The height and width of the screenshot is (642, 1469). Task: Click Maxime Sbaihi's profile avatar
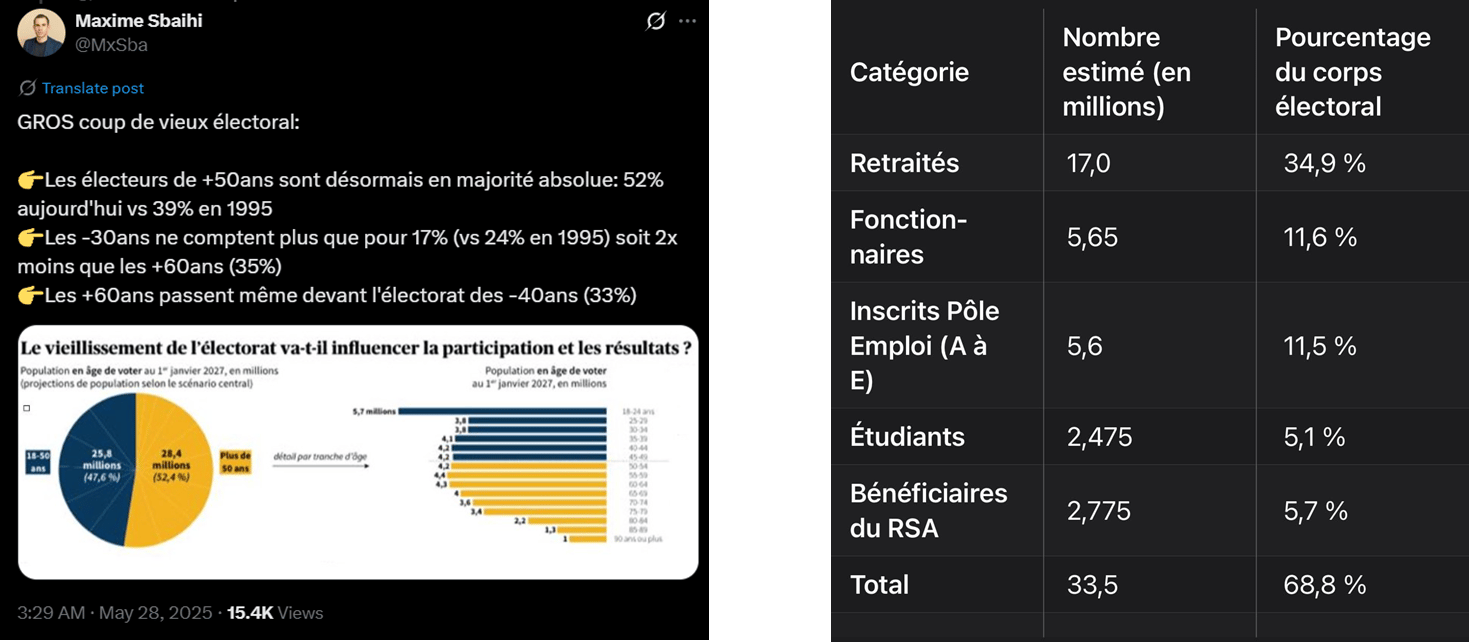(42, 33)
